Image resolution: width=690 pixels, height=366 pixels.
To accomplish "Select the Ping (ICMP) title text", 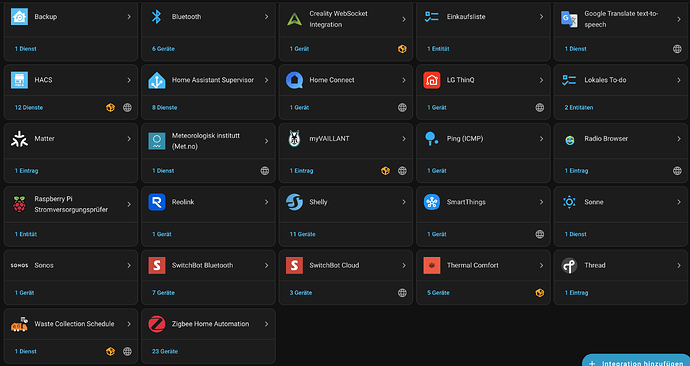I will [x=465, y=139].
